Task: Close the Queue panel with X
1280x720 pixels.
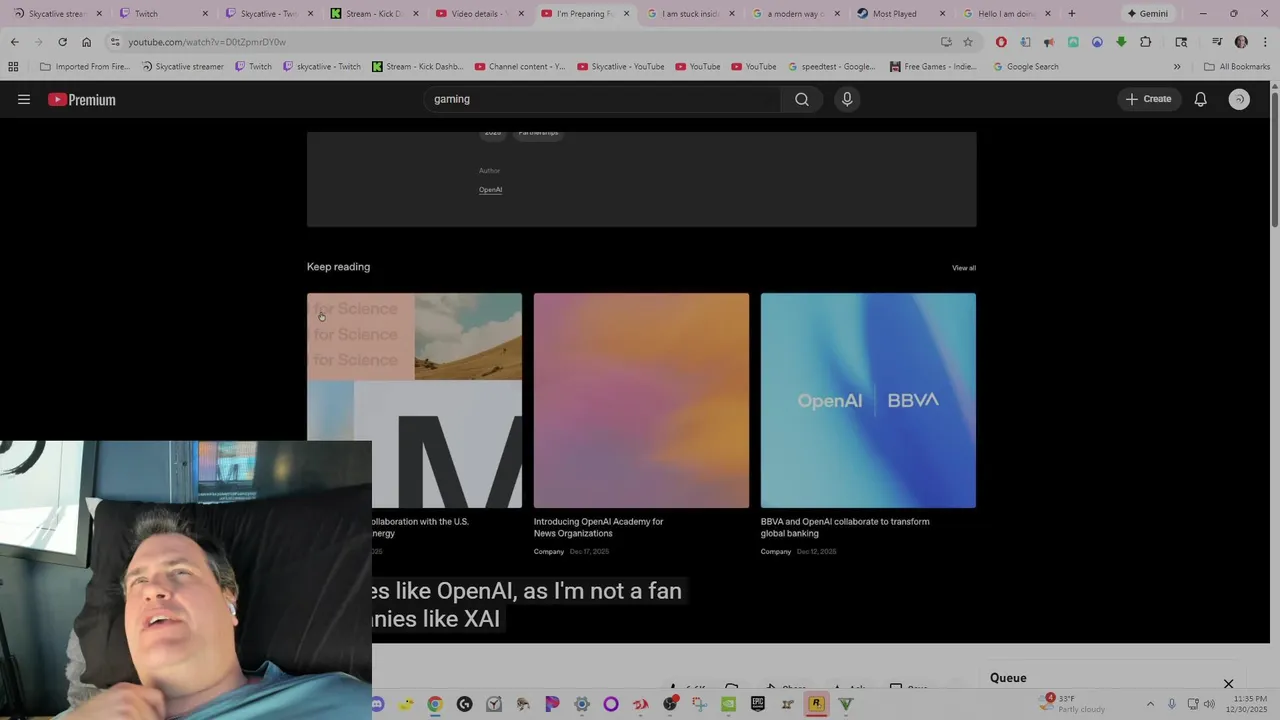Action: (x=1228, y=684)
